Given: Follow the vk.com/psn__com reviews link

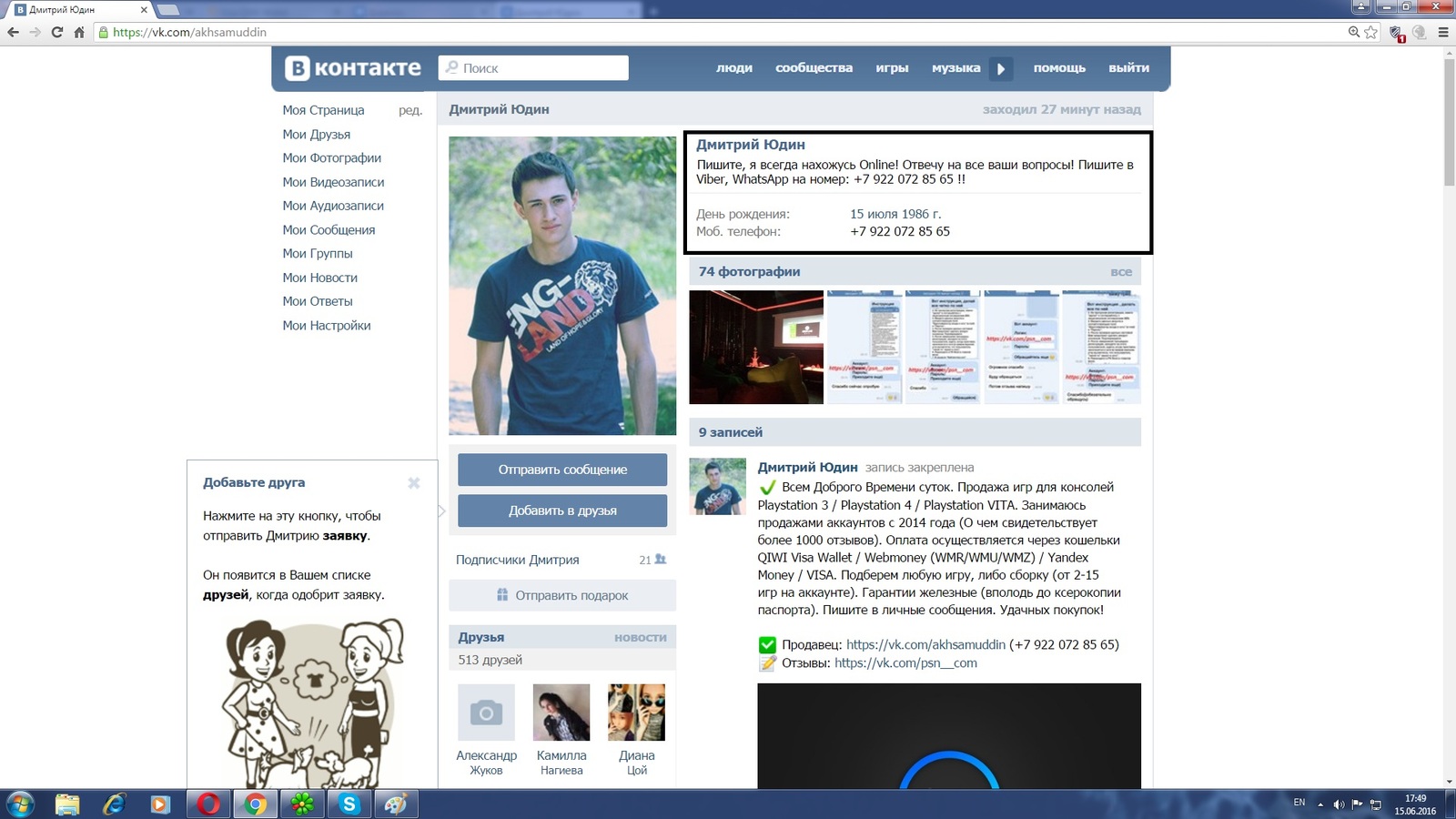Looking at the screenshot, I should 905,663.
